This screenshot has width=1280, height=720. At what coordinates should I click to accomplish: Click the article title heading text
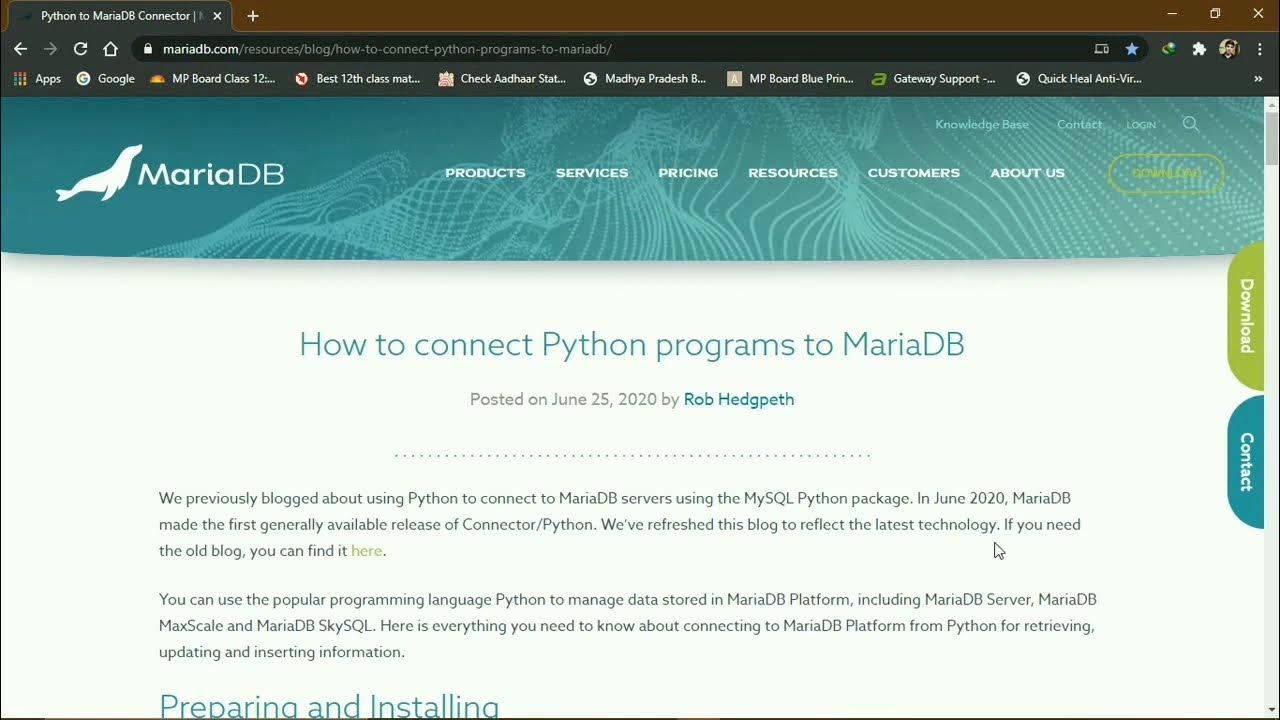[x=632, y=344]
